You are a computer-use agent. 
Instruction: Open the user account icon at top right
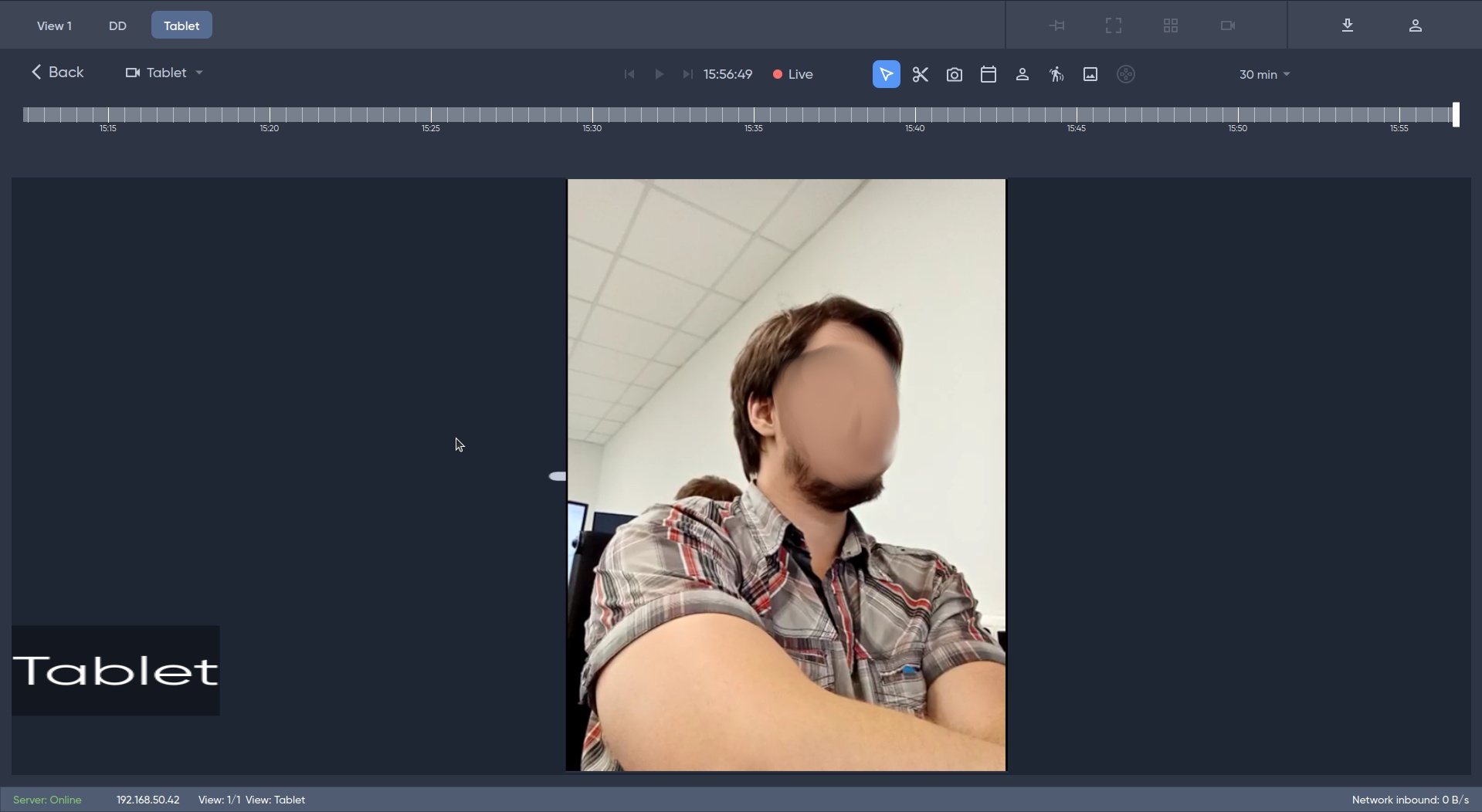(1415, 25)
